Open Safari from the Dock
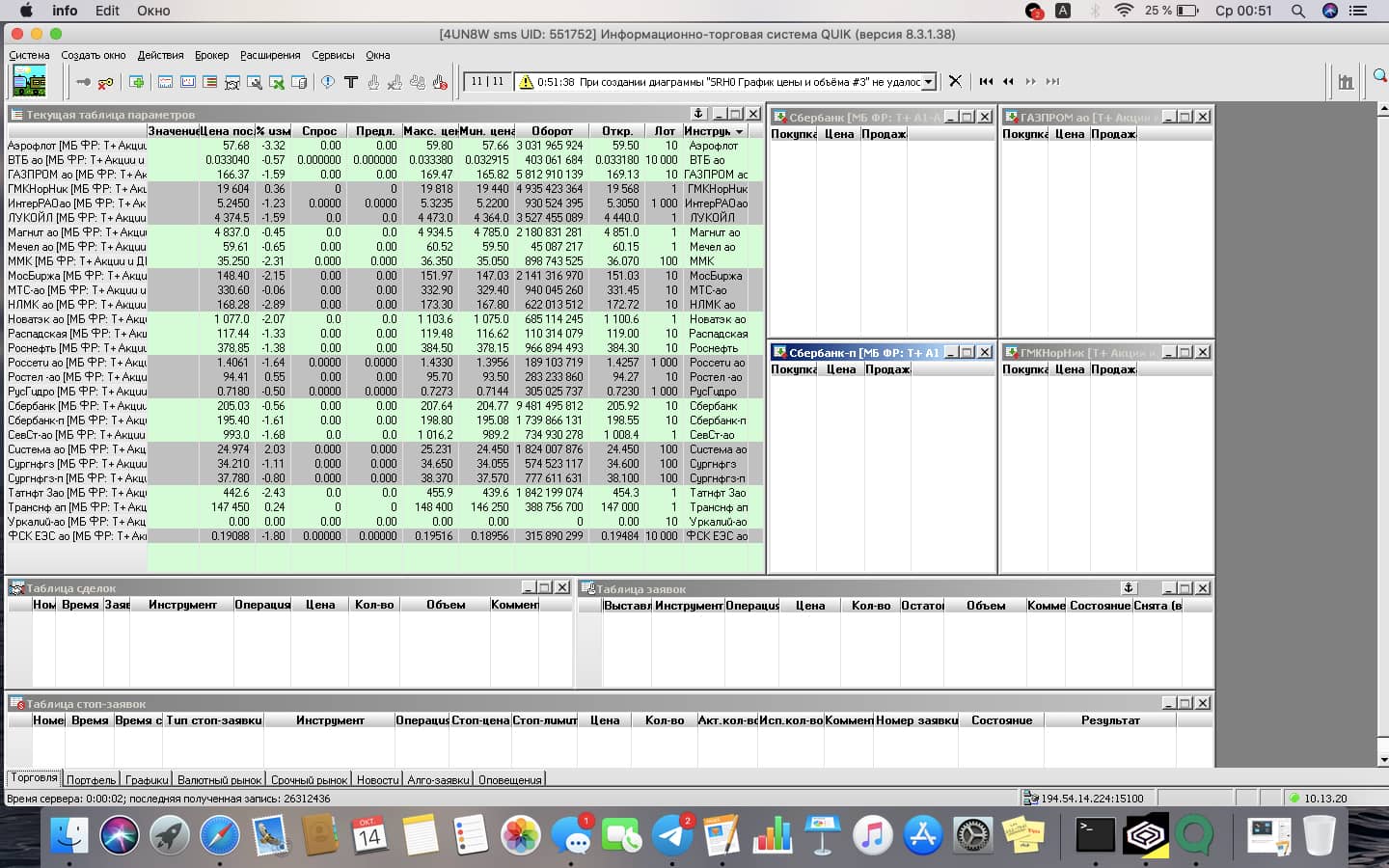The height and width of the screenshot is (868, 1389). (220, 834)
